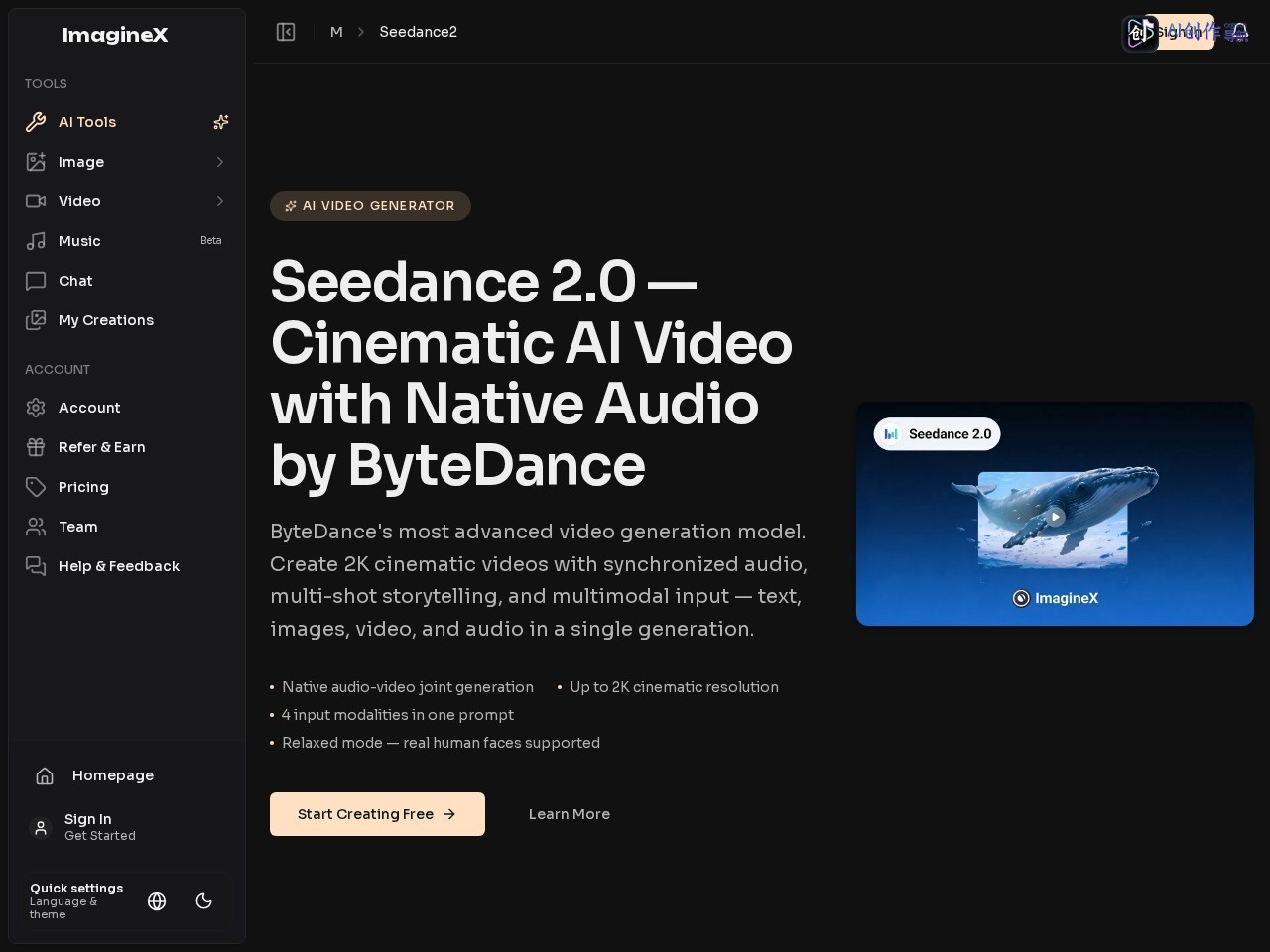1270x952 pixels.
Task: Click the Pricing tag icon
Action: pyautogui.click(x=36, y=487)
